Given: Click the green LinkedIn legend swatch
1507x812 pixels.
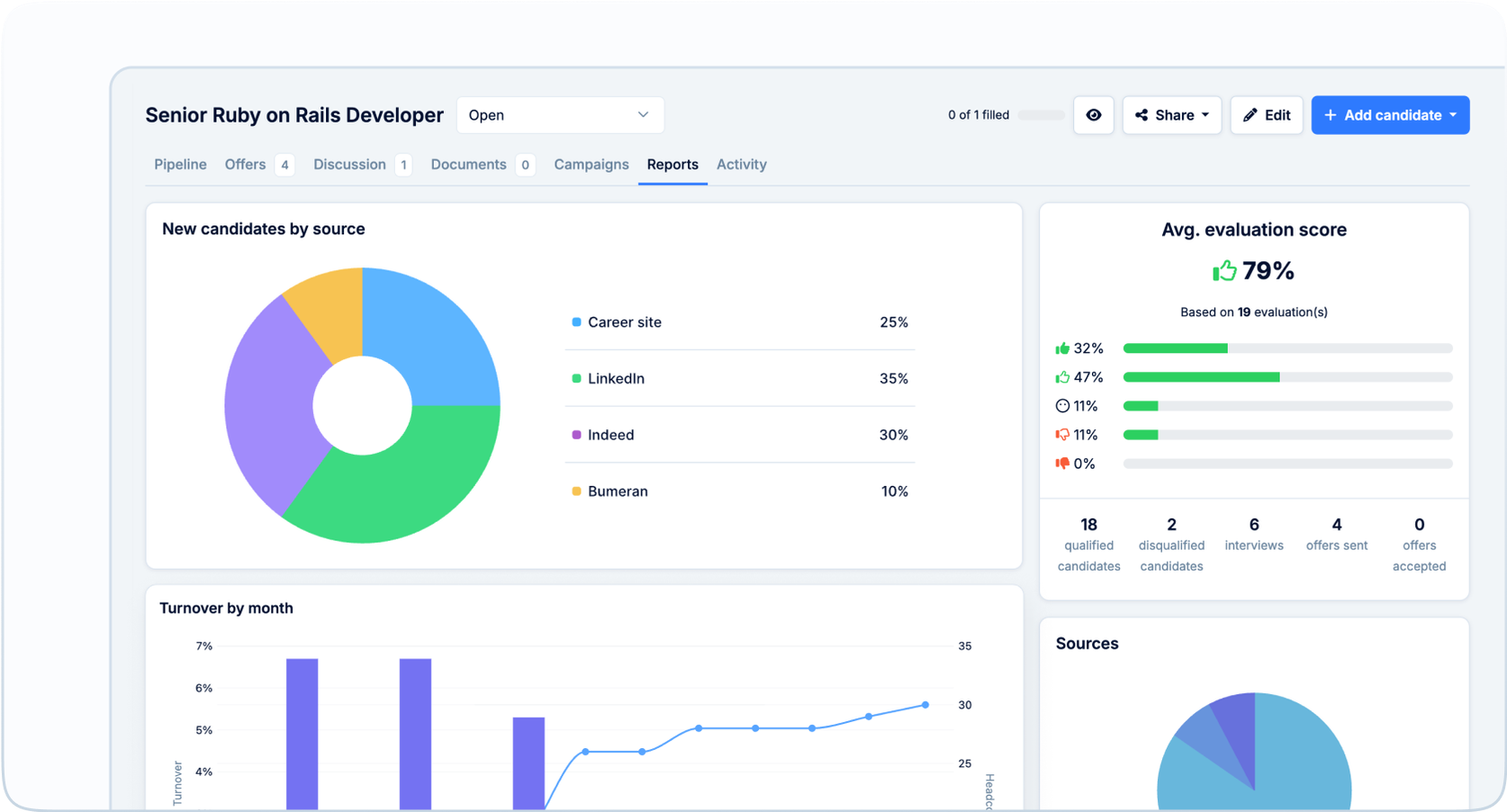Looking at the screenshot, I should 576,378.
